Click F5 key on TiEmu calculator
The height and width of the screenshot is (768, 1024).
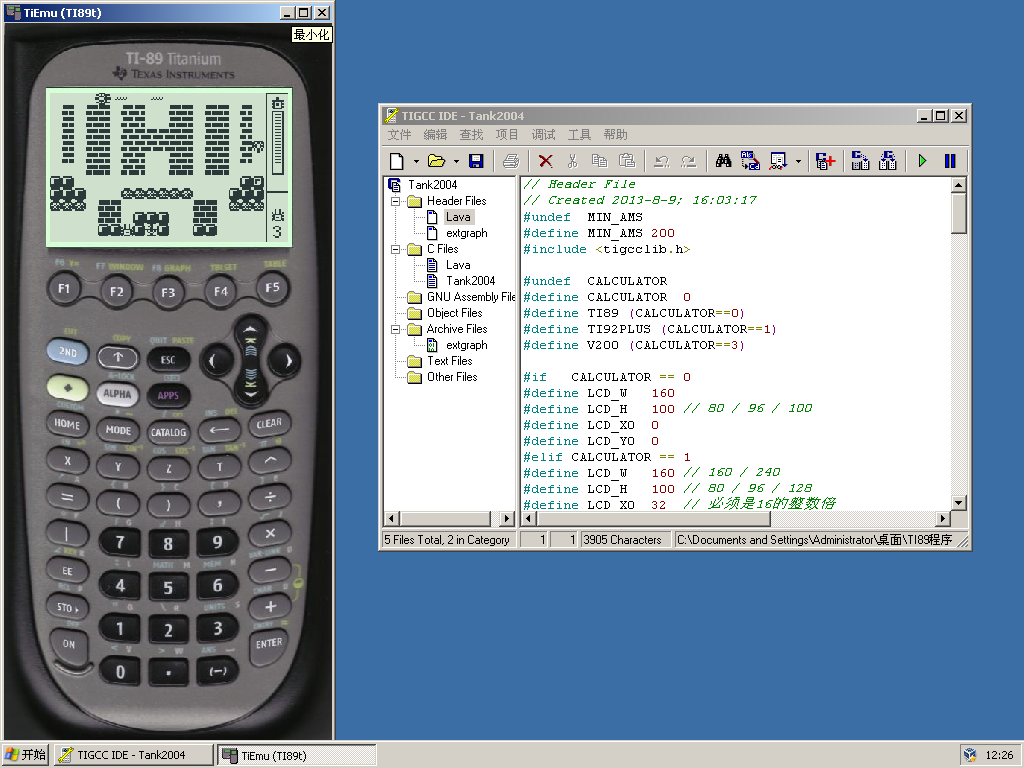pyautogui.click(x=272, y=287)
